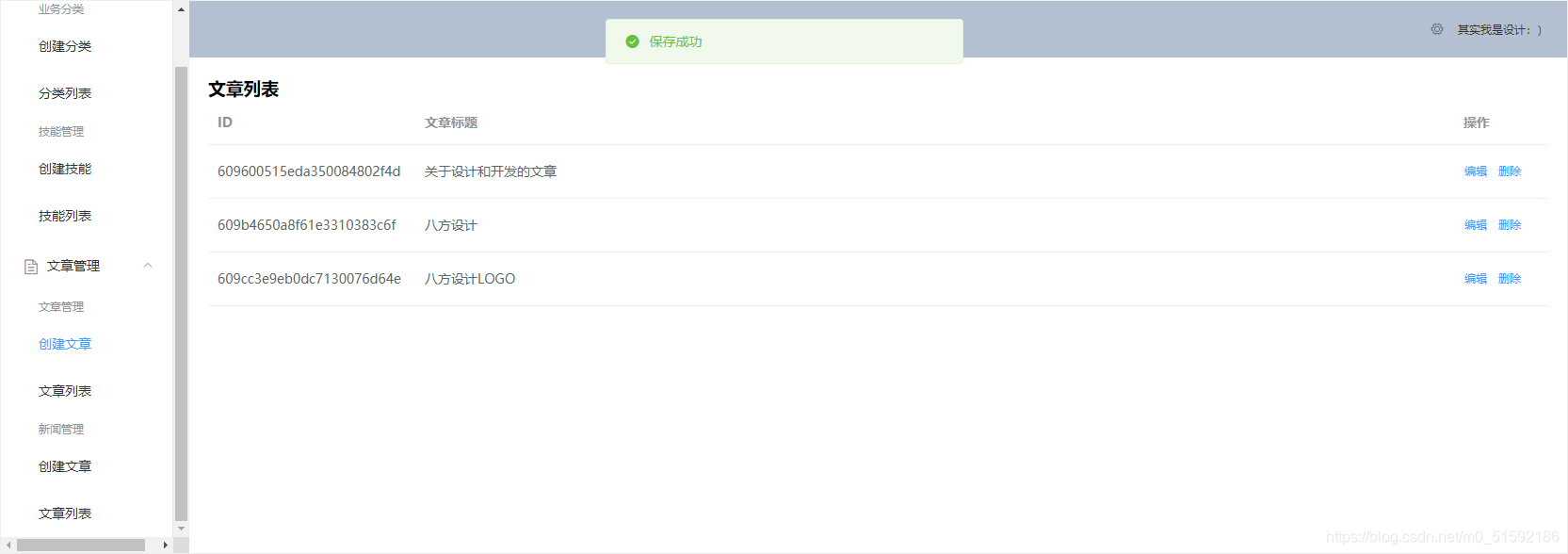Open 创建技能 menu item
This screenshot has height=554, width=1568.
pyautogui.click(x=65, y=169)
